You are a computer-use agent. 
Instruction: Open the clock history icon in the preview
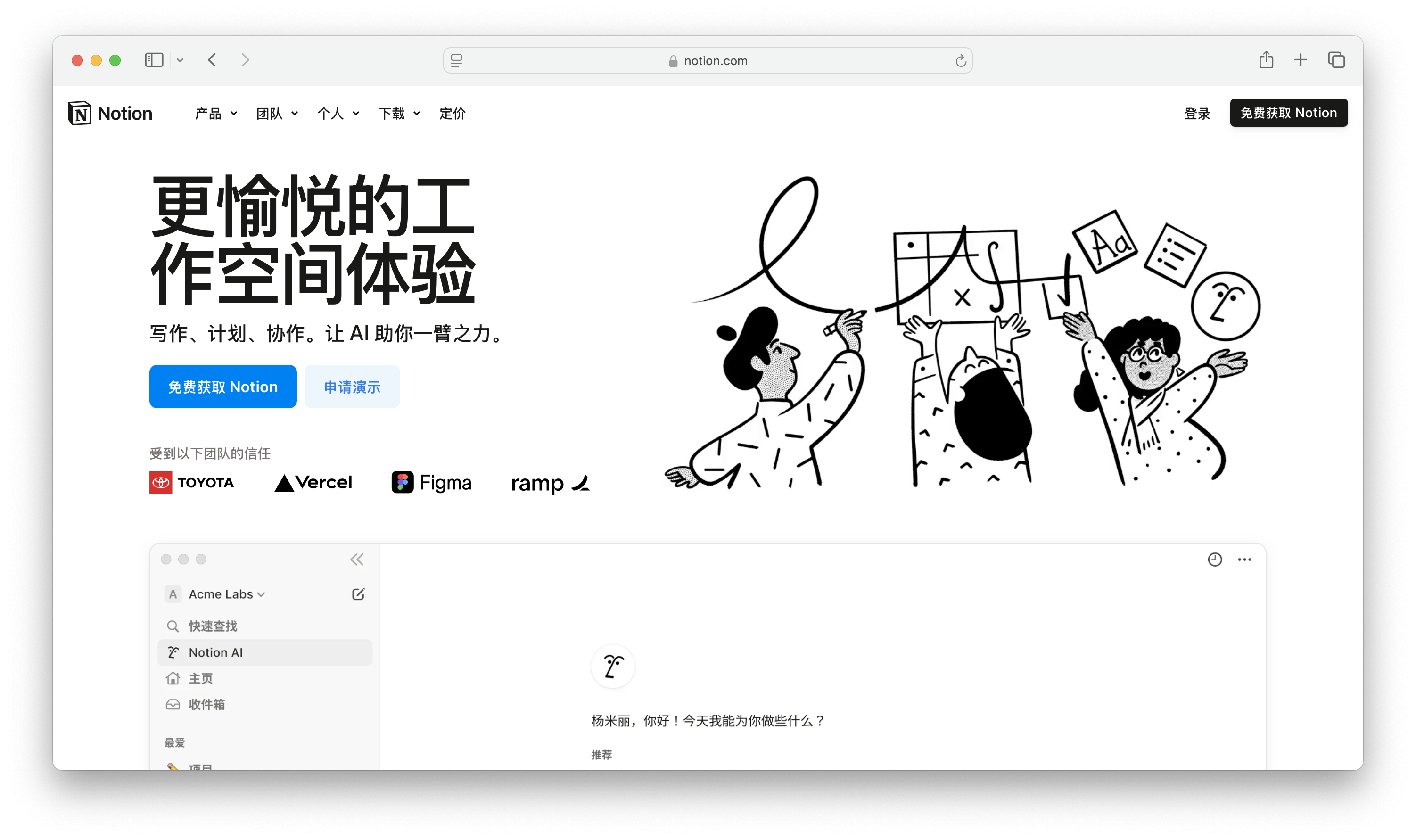pyautogui.click(x=1215, y=560)
